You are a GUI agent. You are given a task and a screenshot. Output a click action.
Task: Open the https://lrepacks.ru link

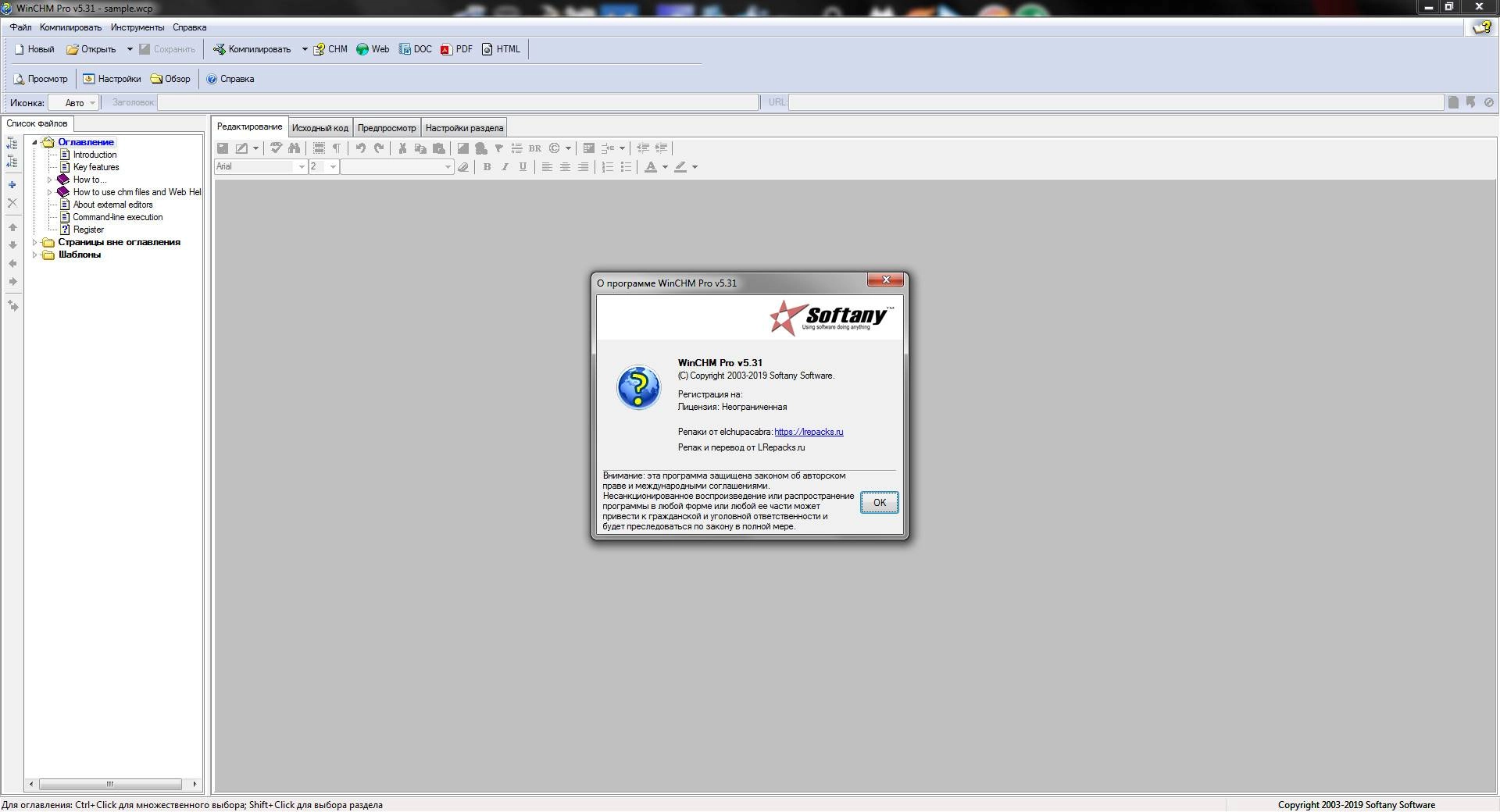pos(809,432)
